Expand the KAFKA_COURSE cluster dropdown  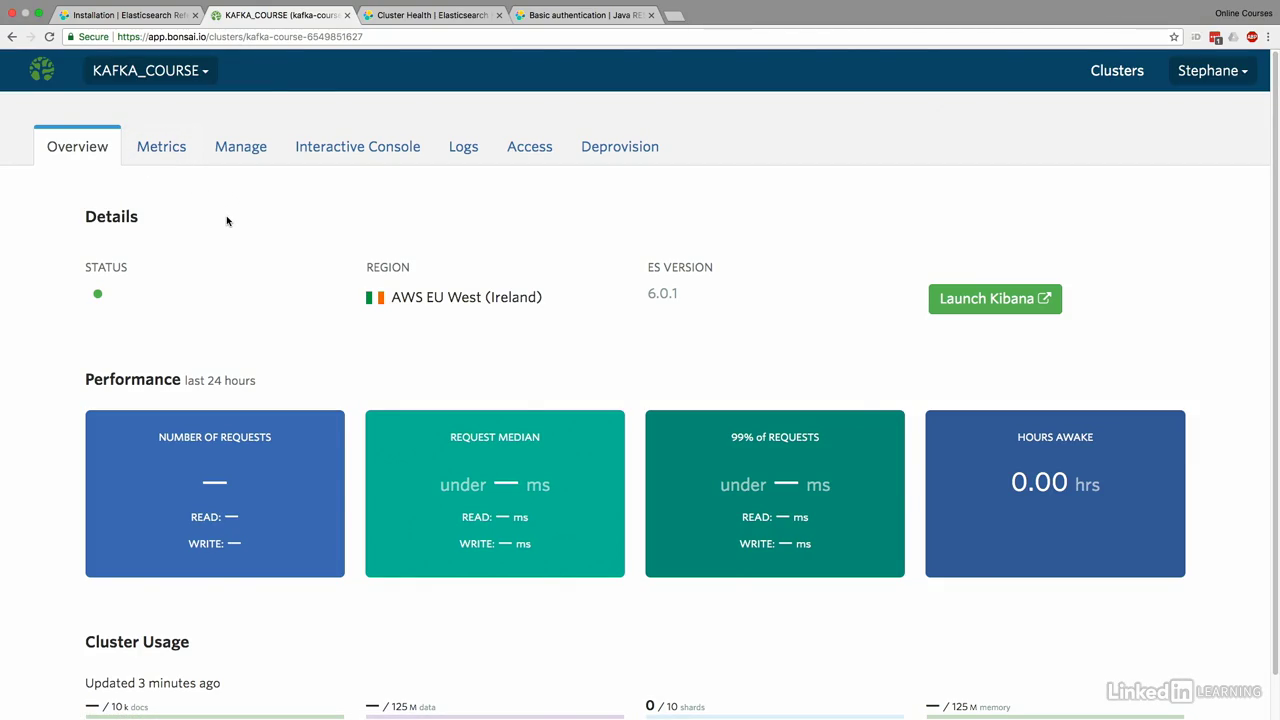pyautogui.click(x=151, y=71)
